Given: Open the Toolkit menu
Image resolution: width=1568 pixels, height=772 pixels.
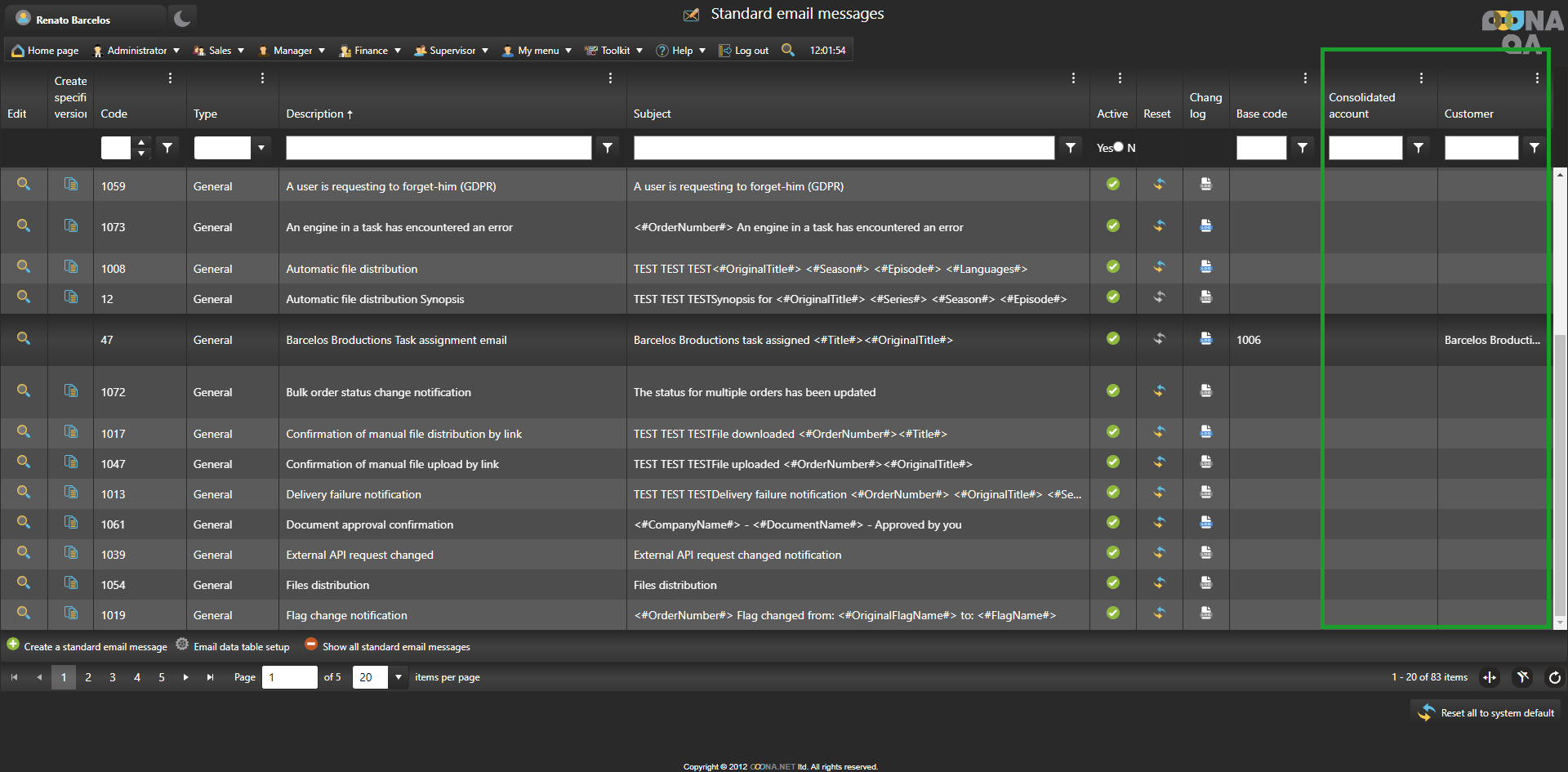Looking at the screenshot, I should point(614,51).
